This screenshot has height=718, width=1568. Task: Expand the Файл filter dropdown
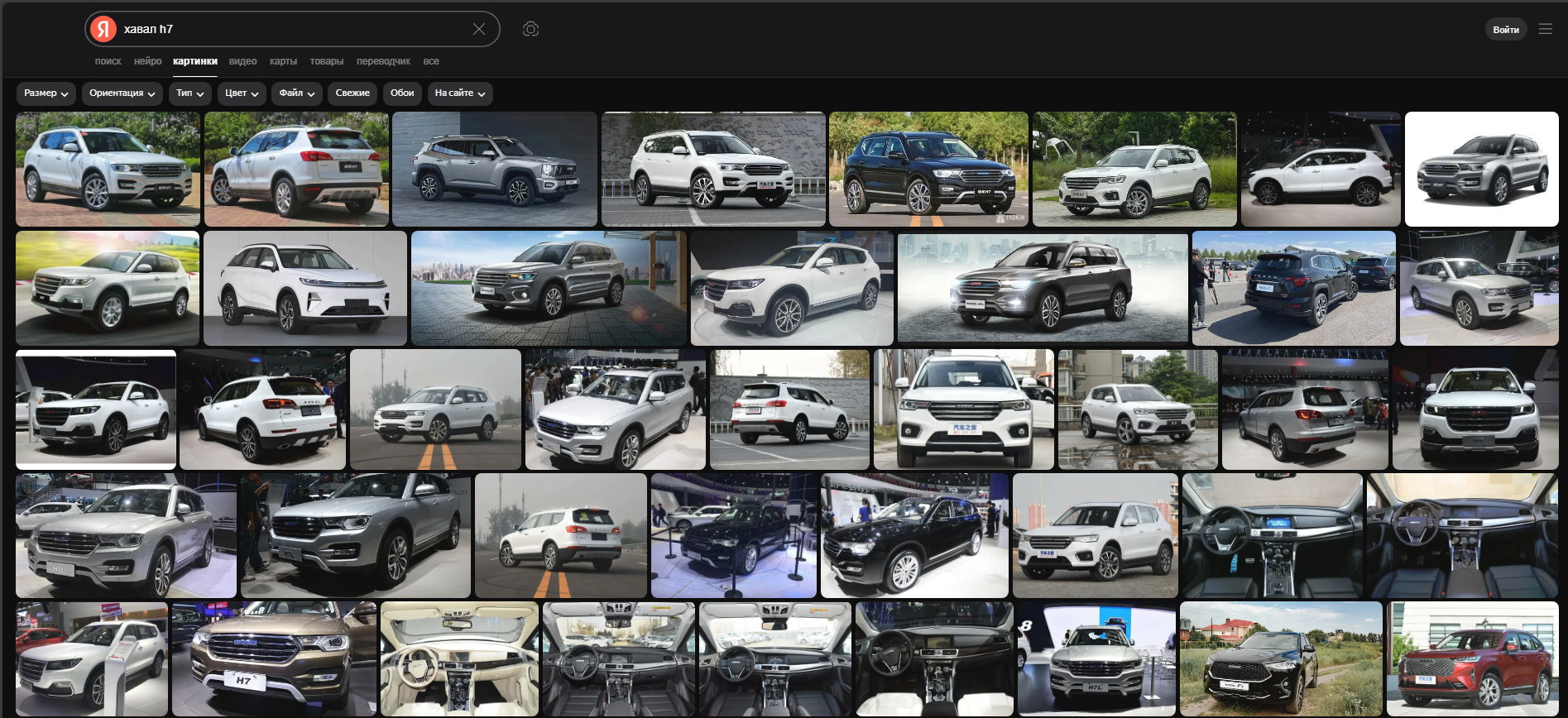pyautogui.click(x=297, y=93)
